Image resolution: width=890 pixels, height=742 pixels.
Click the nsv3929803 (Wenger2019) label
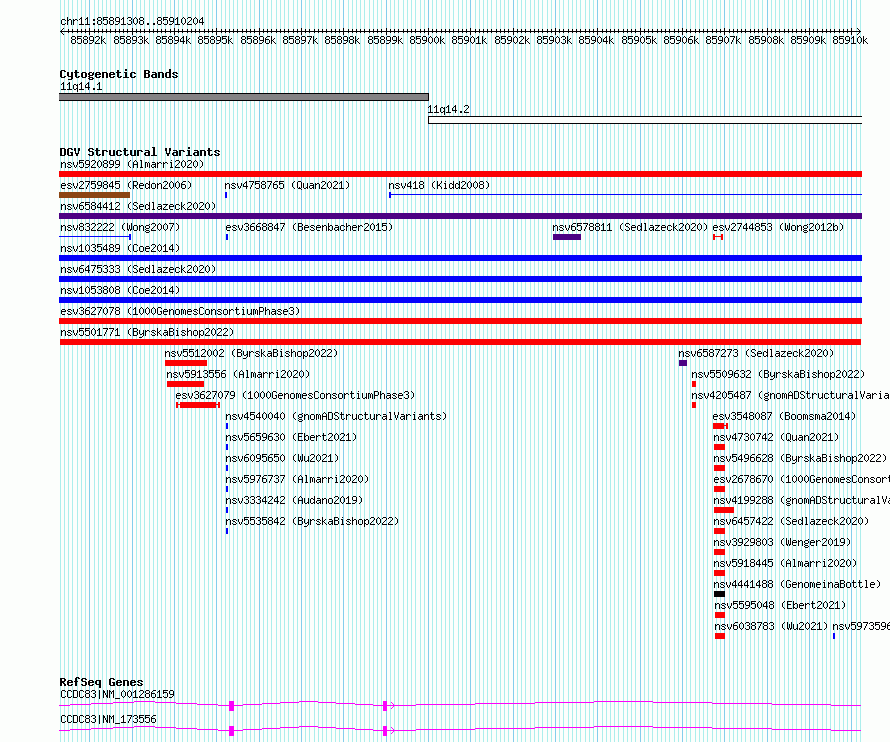pyautogui.click(x=782, y=543)
